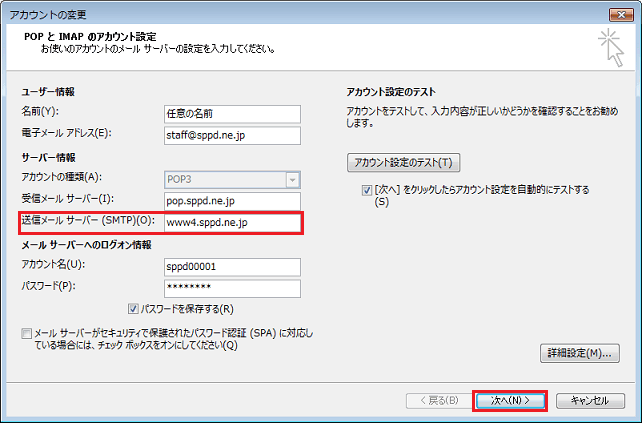
Task: Enable the SPA secure password authentication checkbox
Action: [25, 334]
